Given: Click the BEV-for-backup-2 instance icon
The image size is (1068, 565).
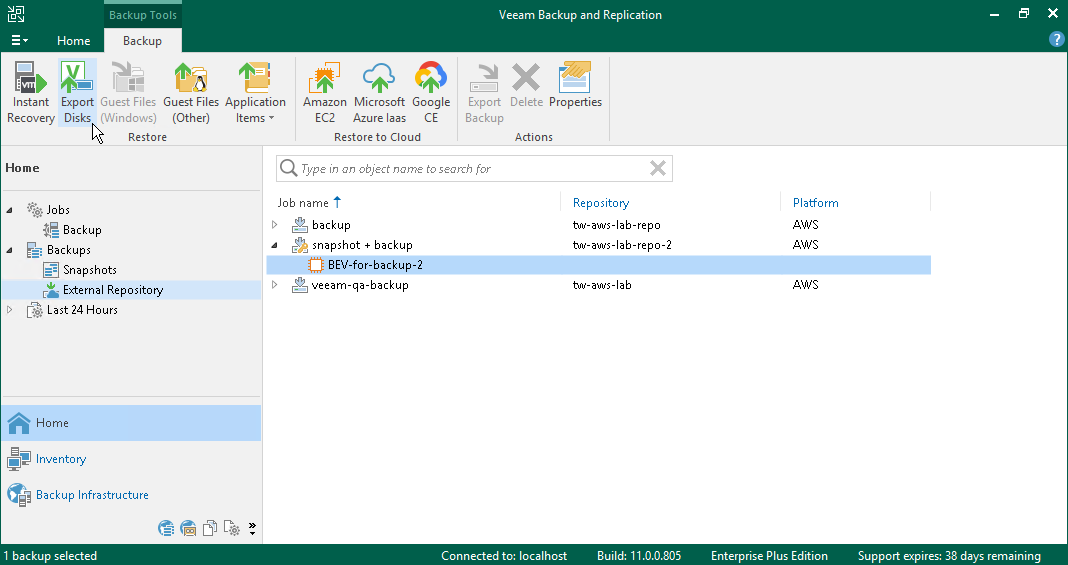Looking at the screenshot, I should (315, 265).
